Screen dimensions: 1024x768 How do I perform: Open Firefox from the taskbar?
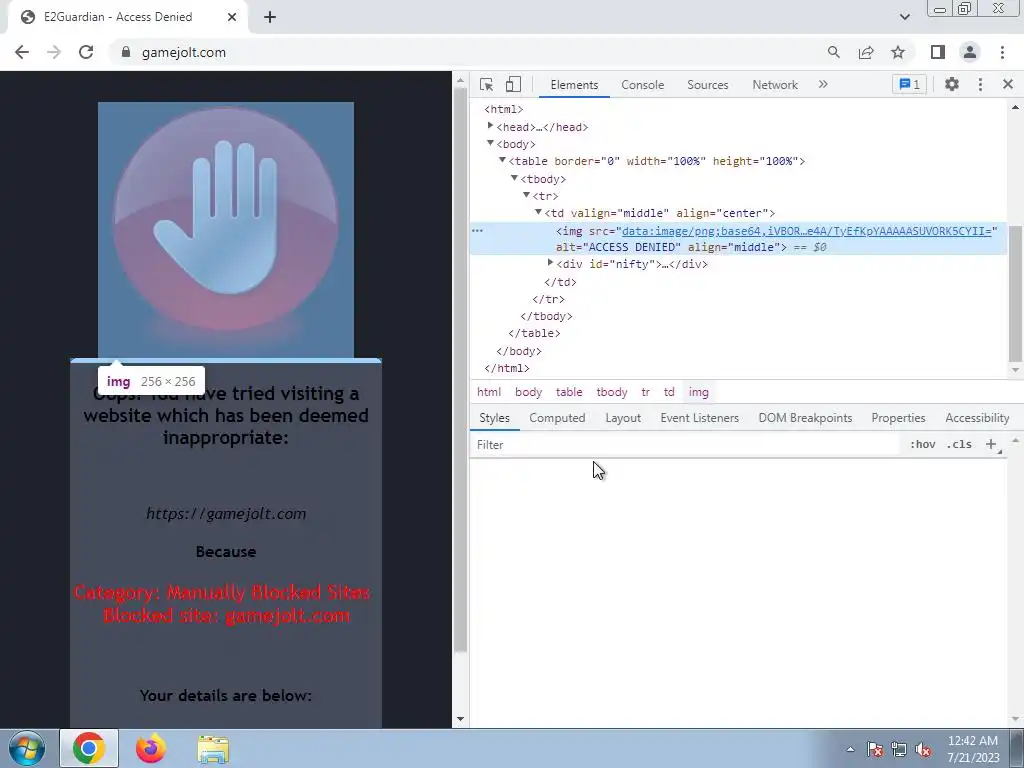click(x=151, y=748)
